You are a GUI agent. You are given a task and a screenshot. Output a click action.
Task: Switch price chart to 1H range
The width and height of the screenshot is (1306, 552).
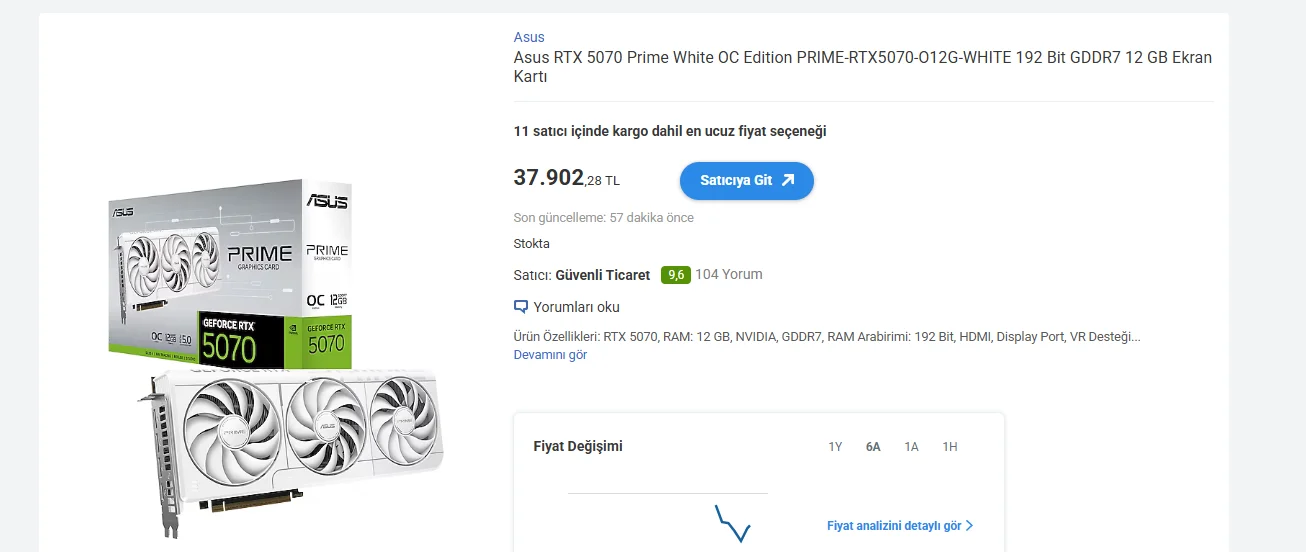[950, 447]
